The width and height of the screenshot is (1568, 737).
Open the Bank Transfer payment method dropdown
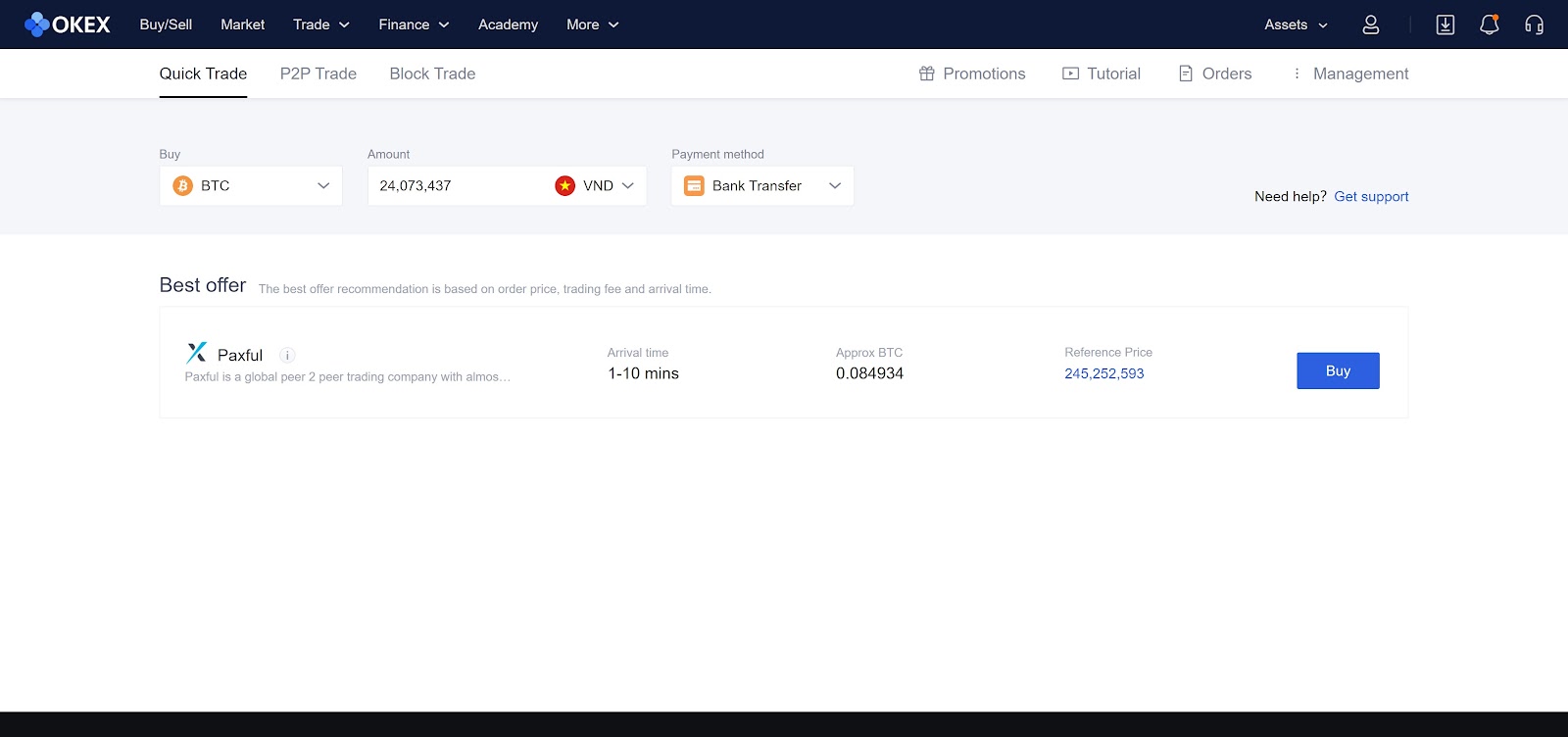[762, 185]
